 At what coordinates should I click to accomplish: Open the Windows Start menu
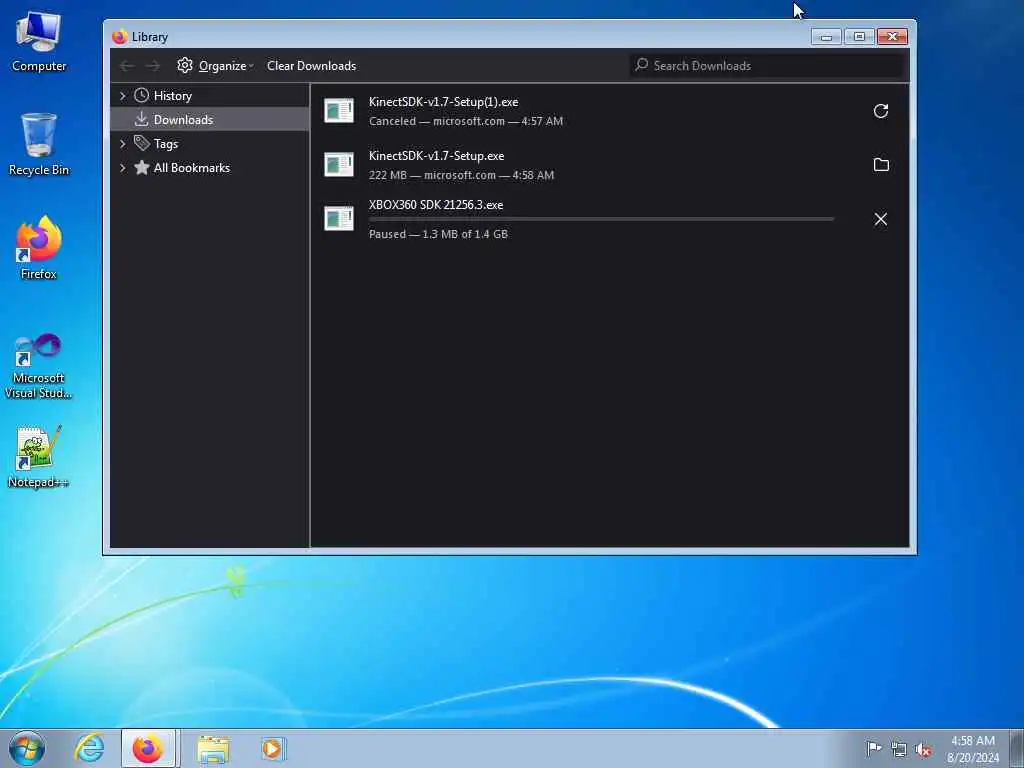tap(27, 748)
